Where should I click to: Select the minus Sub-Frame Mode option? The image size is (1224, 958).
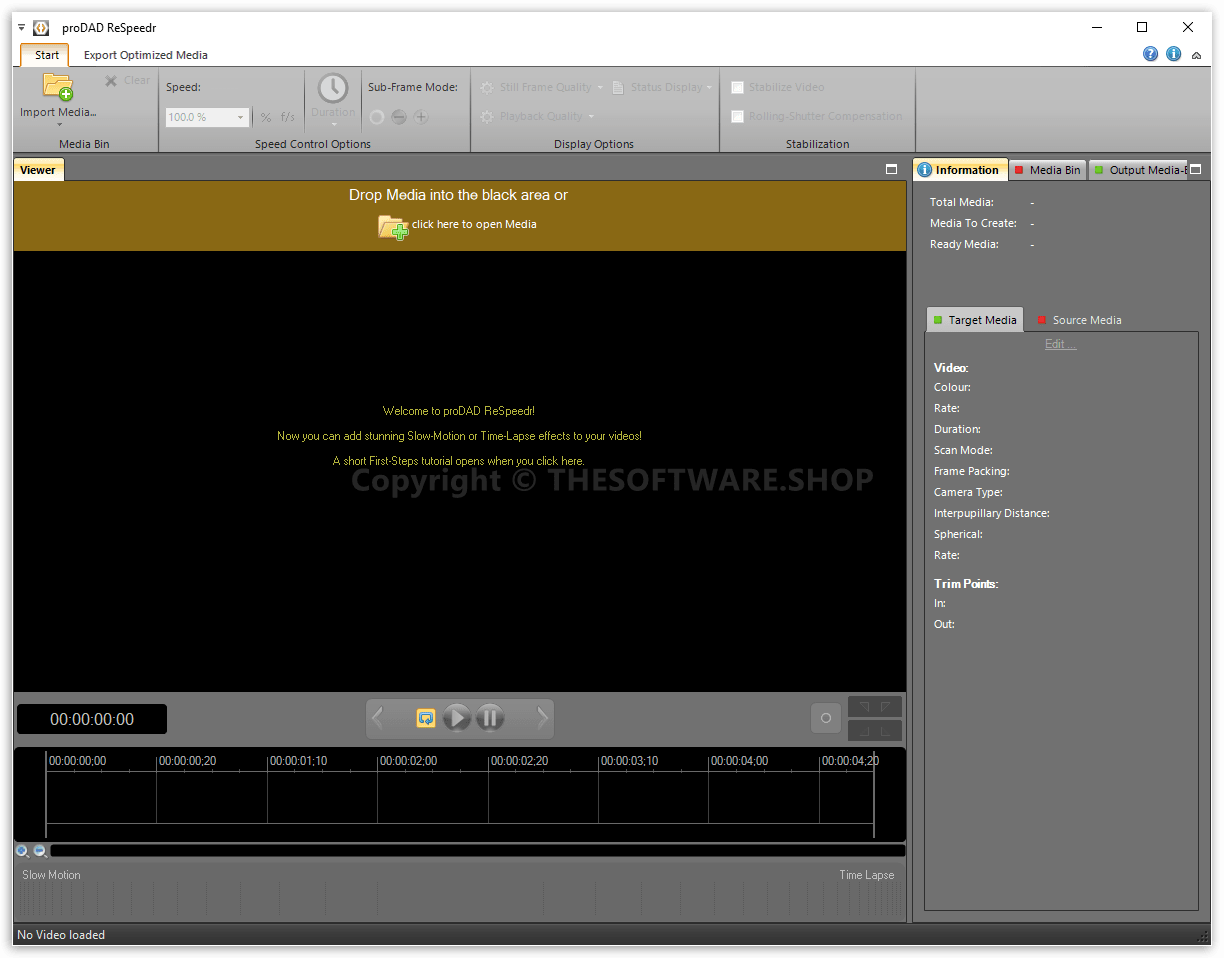[x=399, y=117]
